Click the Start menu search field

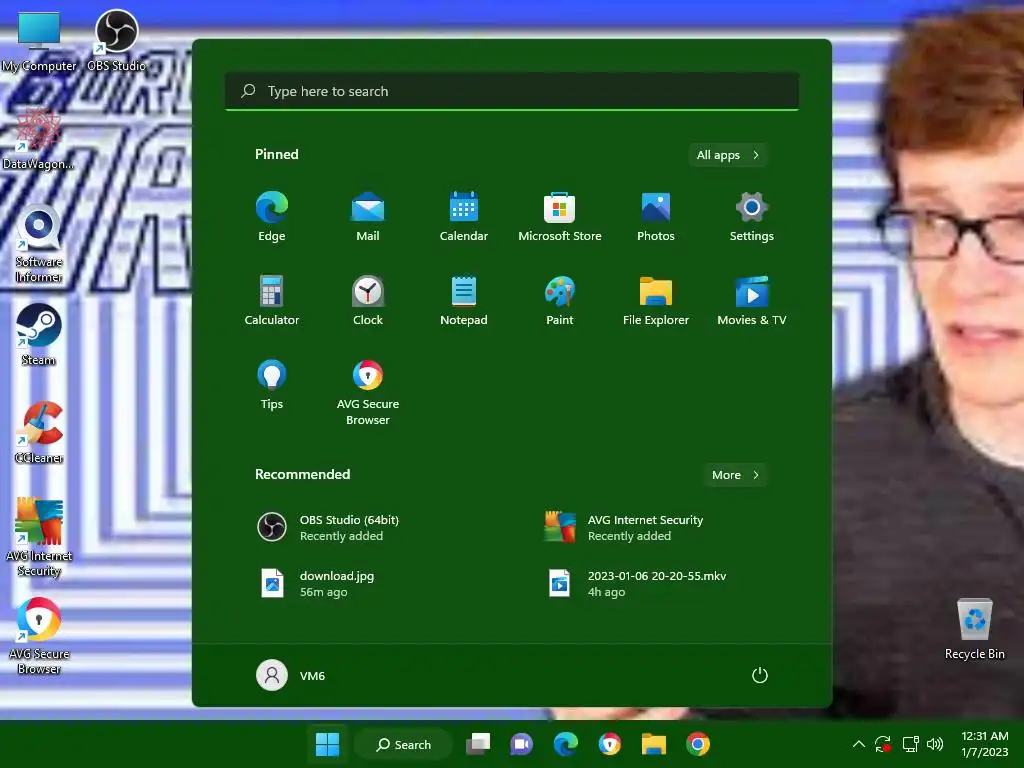tap(512, 91)
